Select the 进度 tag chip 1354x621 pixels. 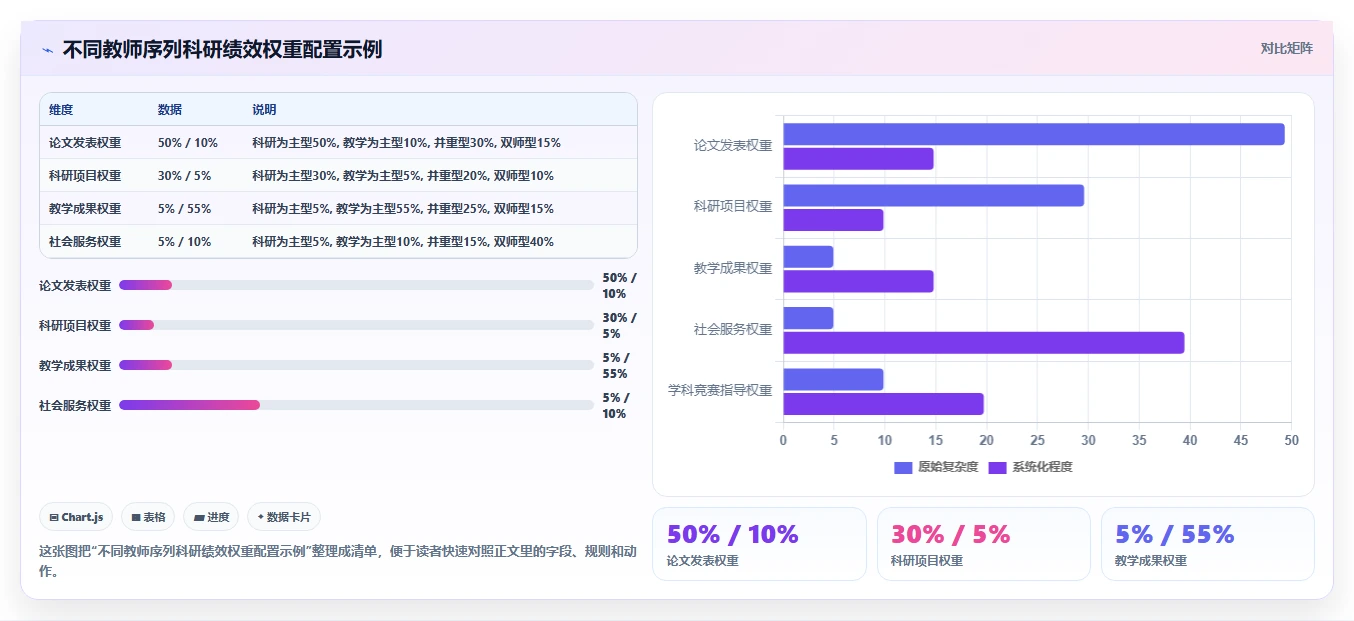coord(212,517)
